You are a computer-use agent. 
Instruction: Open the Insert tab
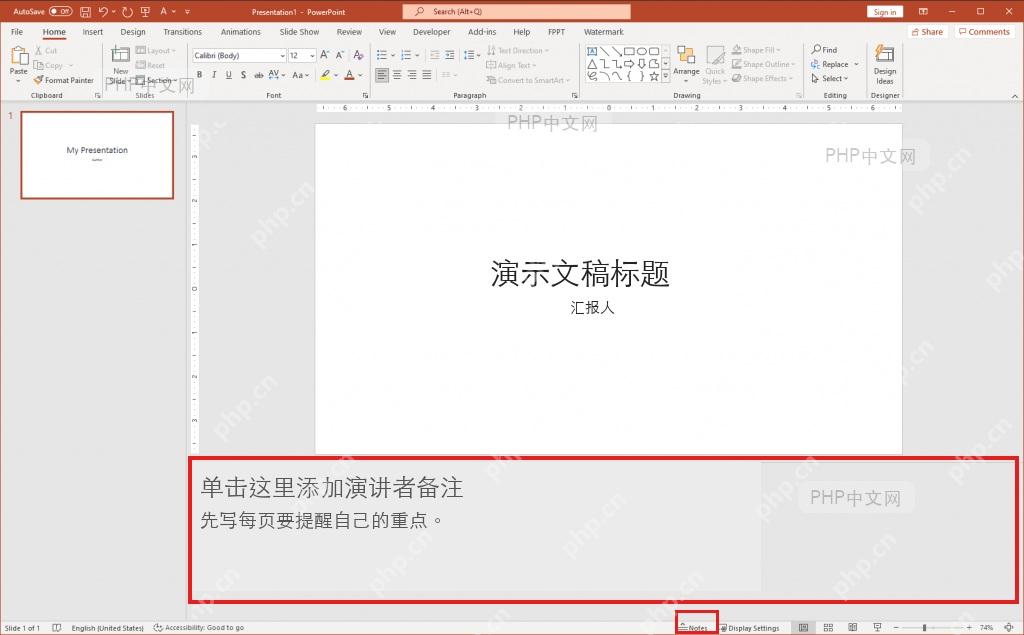(x=93, y=31)
